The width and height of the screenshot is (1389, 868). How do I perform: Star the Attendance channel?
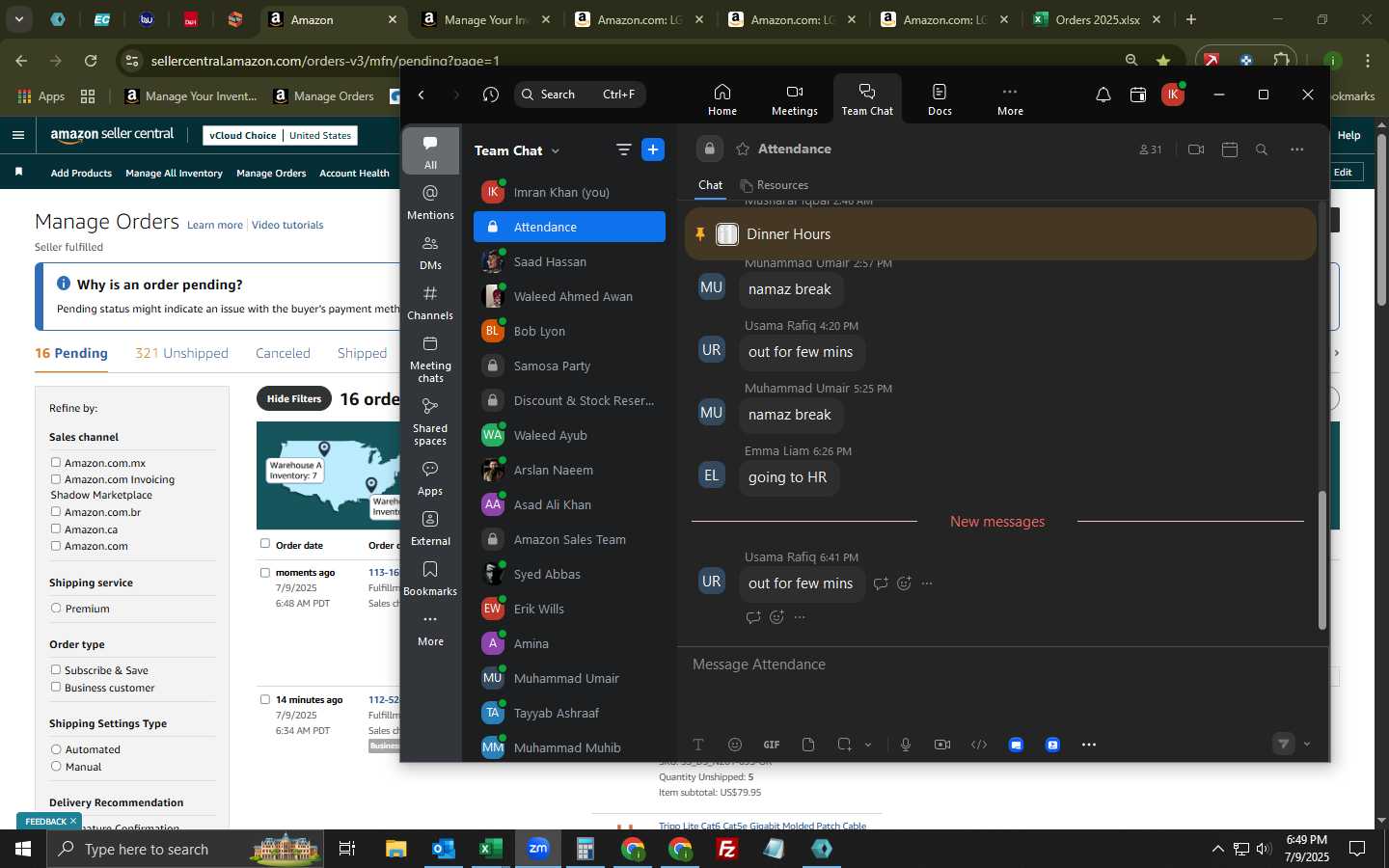pyautogui.click(x=743, y=149)
